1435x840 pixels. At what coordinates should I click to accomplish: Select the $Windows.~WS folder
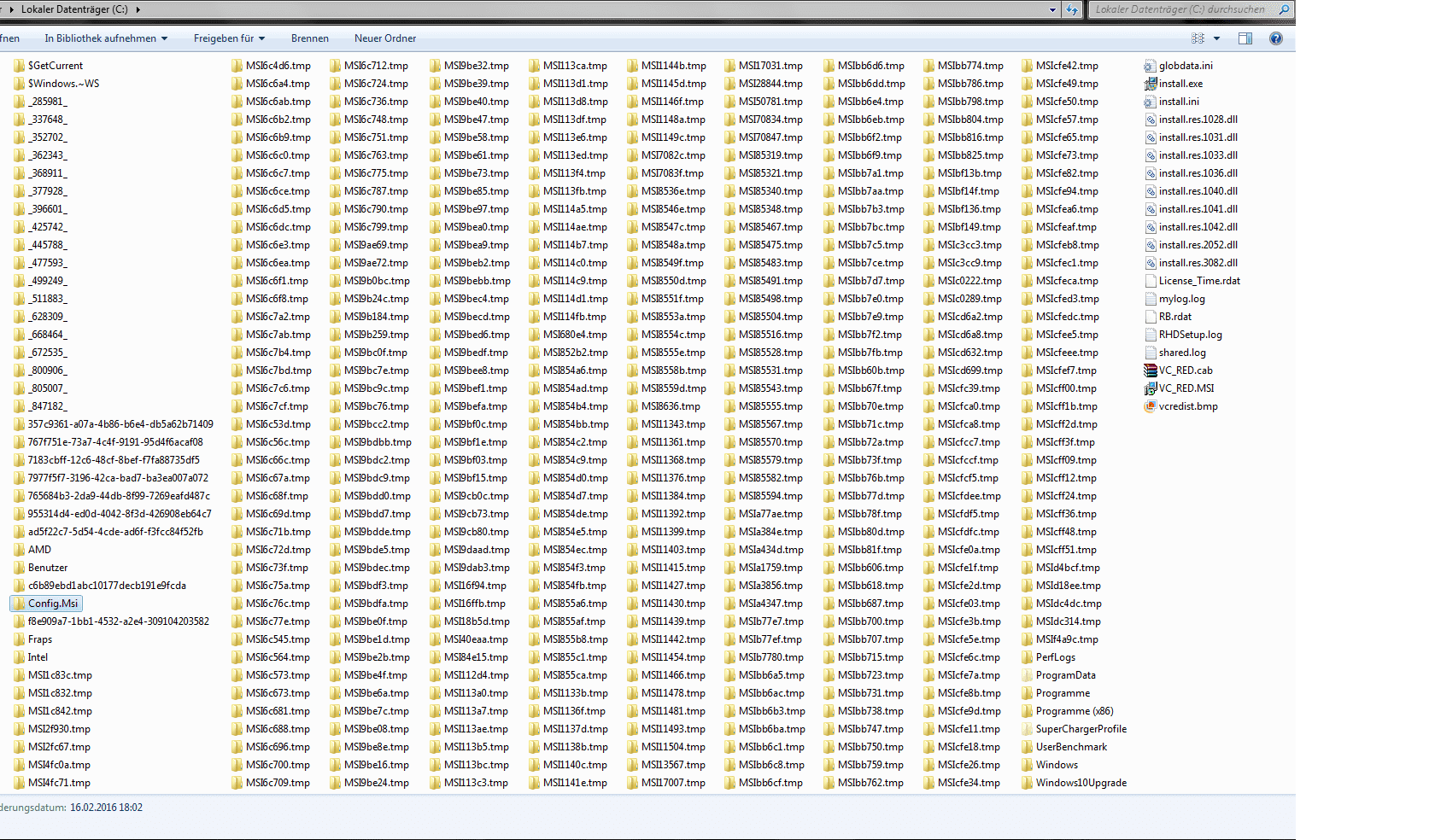(x=56, y=84)
